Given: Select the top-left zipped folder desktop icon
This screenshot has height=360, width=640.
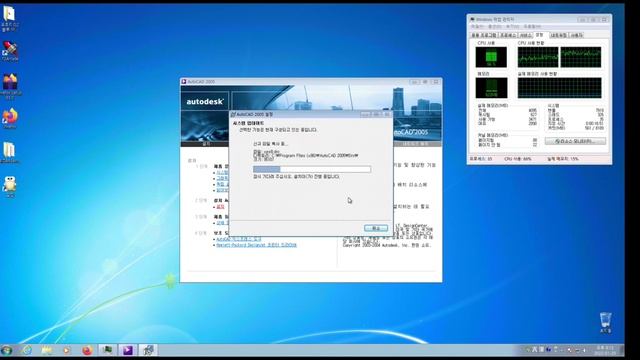Looking at the screenshot, I should (x=9, y=19).
